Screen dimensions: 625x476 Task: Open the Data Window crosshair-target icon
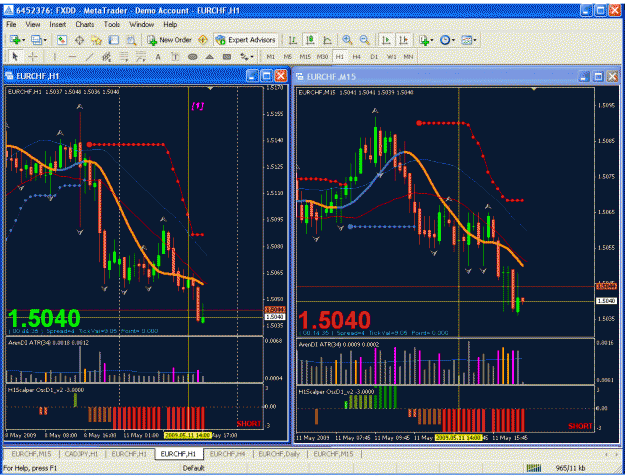point(79,40)
